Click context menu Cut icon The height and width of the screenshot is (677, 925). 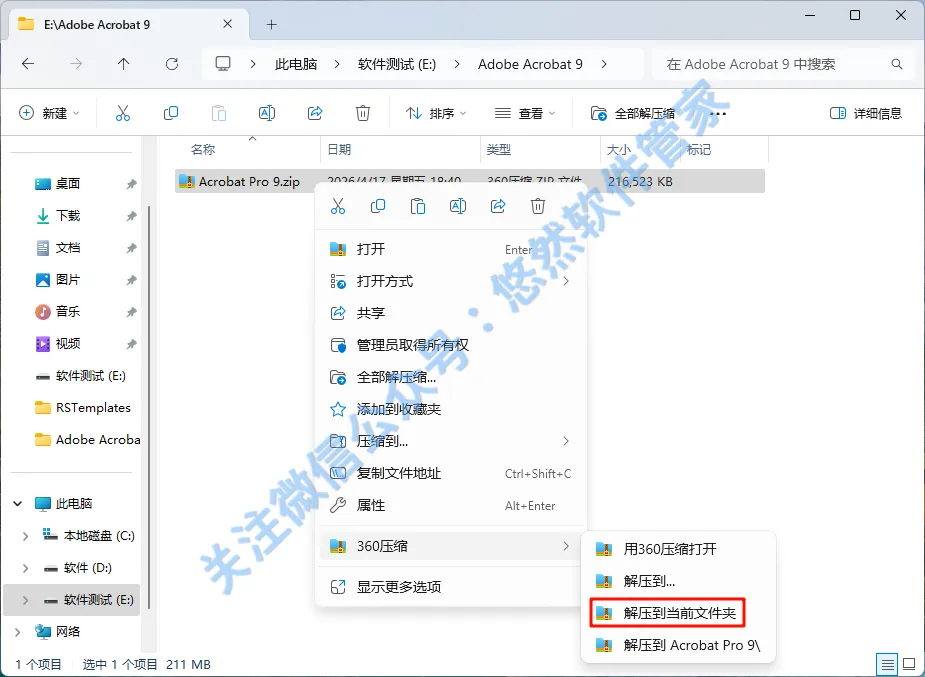tap(337, 206)
